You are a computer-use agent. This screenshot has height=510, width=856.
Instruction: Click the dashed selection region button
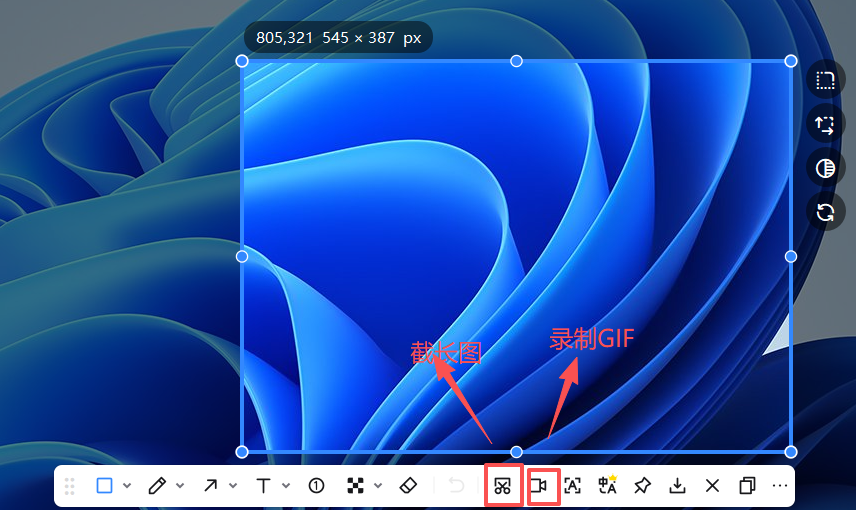825,80
